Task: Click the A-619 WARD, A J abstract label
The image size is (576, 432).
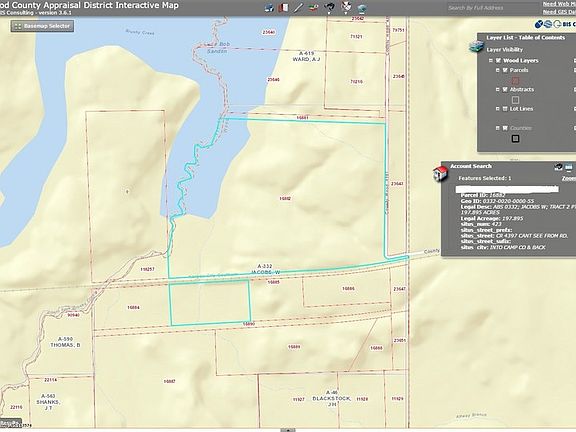Action: [x=307, y=56]
